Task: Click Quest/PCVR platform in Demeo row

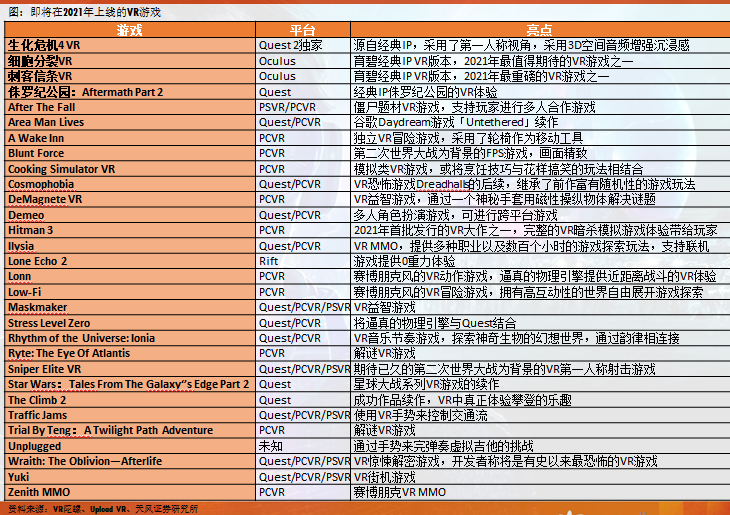Action: tap(303, 215)
